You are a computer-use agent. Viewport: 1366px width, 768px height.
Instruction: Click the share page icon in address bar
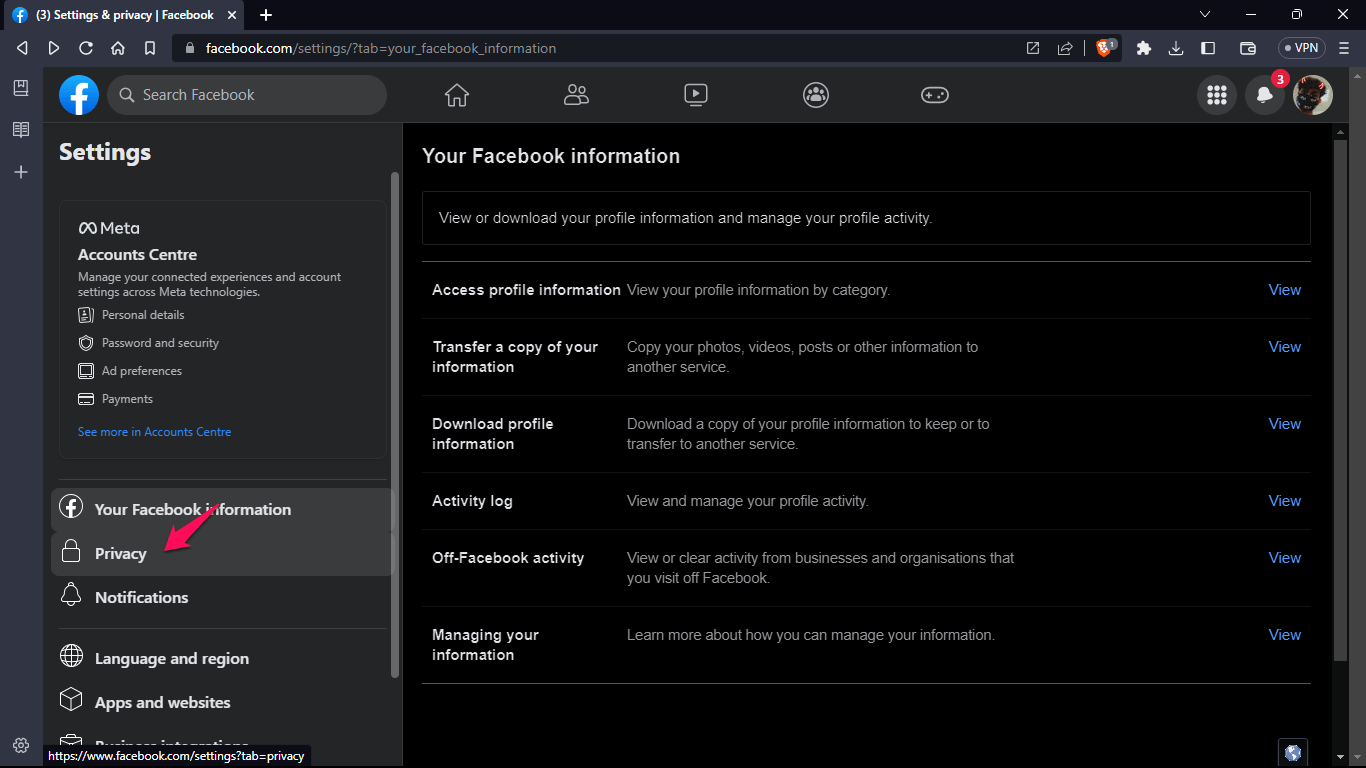click(1066, 48)
